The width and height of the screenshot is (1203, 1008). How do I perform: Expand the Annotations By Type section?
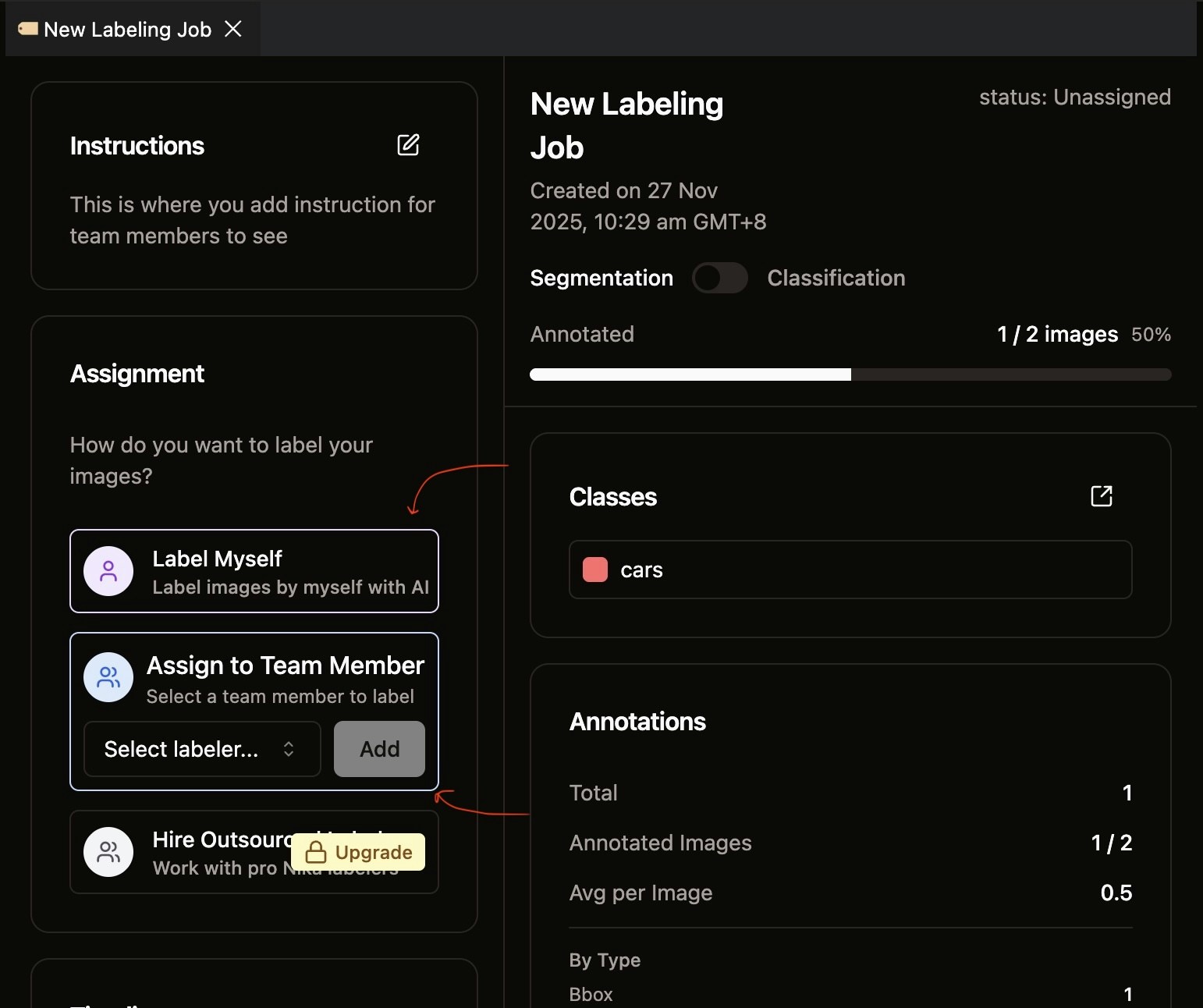[x=605, y=960]
